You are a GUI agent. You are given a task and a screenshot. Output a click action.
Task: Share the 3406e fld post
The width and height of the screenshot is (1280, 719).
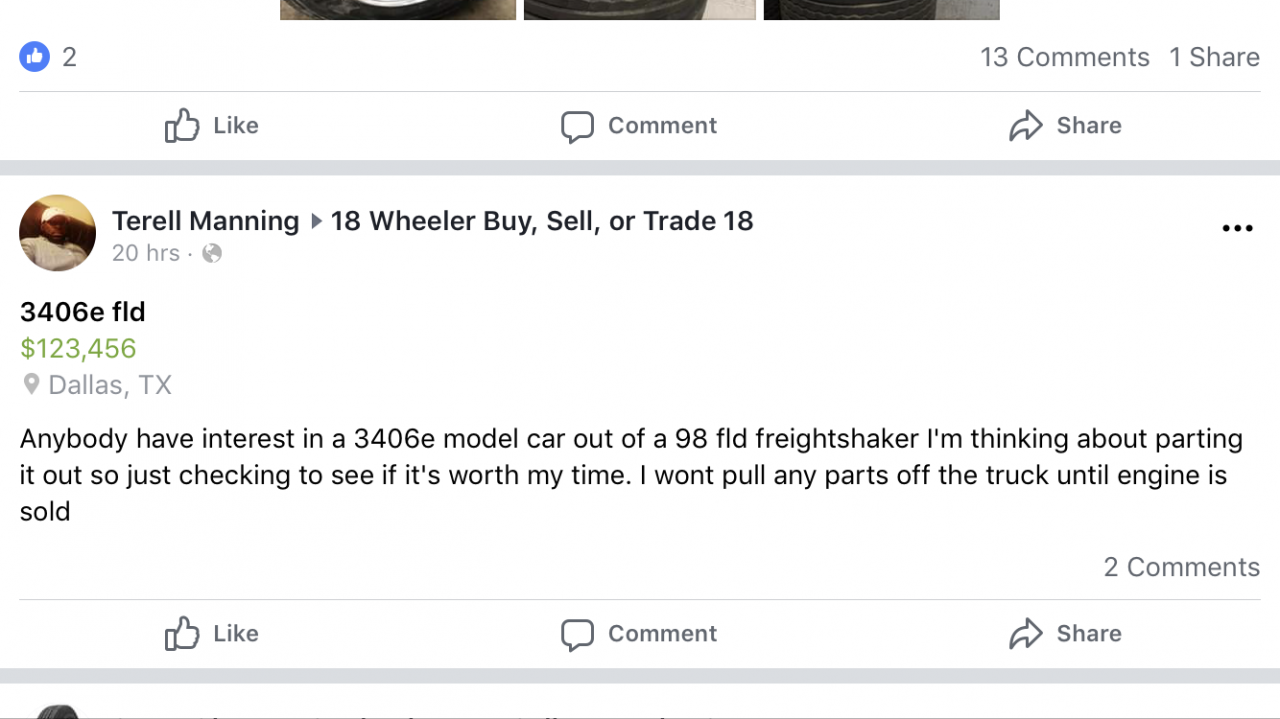[1065, 633]
